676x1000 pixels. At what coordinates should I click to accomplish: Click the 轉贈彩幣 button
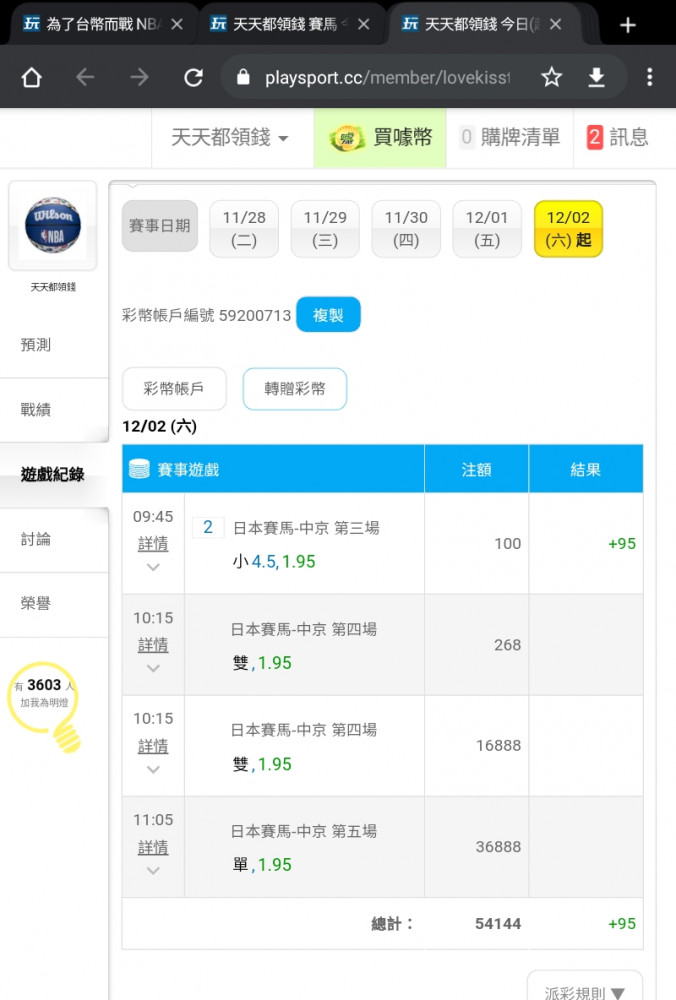pyautogui.click(x=295, y=388)
